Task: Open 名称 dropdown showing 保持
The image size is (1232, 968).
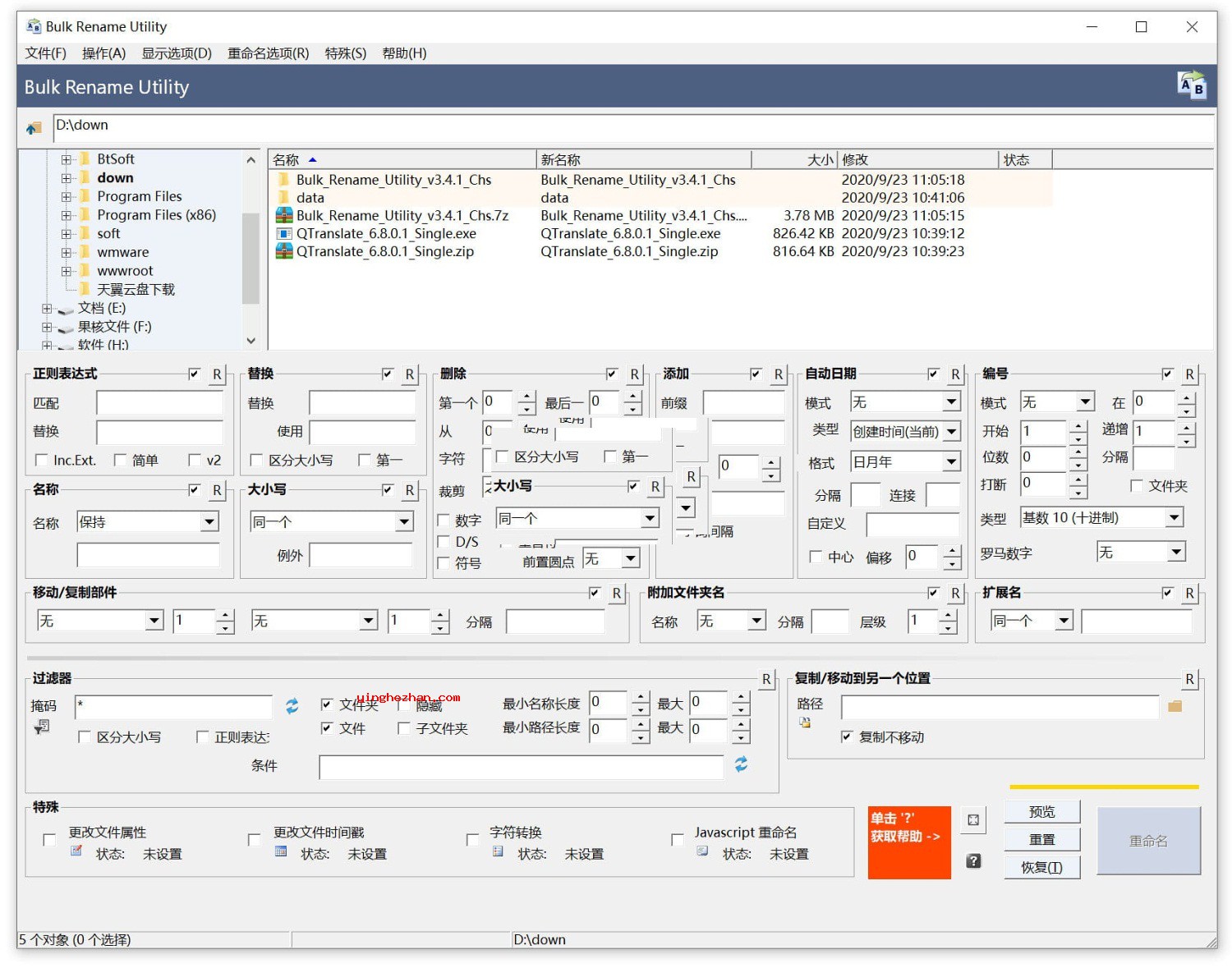Action: pyautogui.click(x=148, y=521)
